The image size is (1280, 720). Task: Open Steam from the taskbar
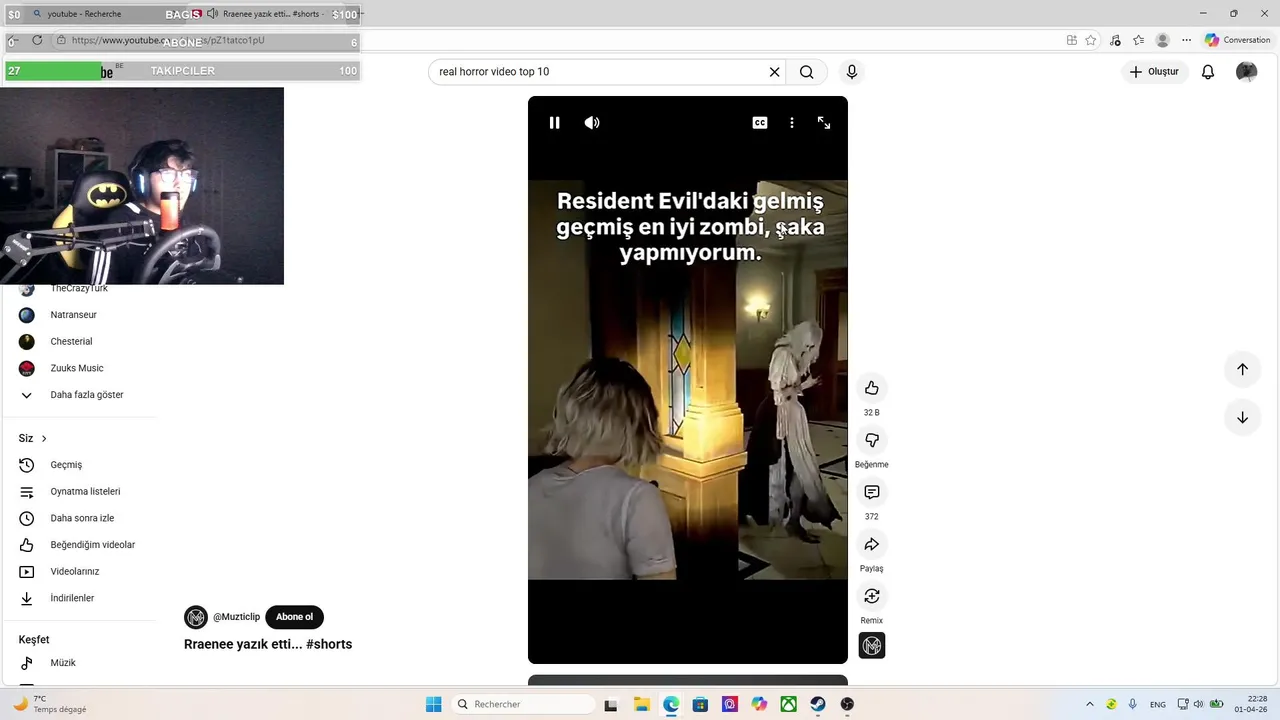click(x=818, y=704)
